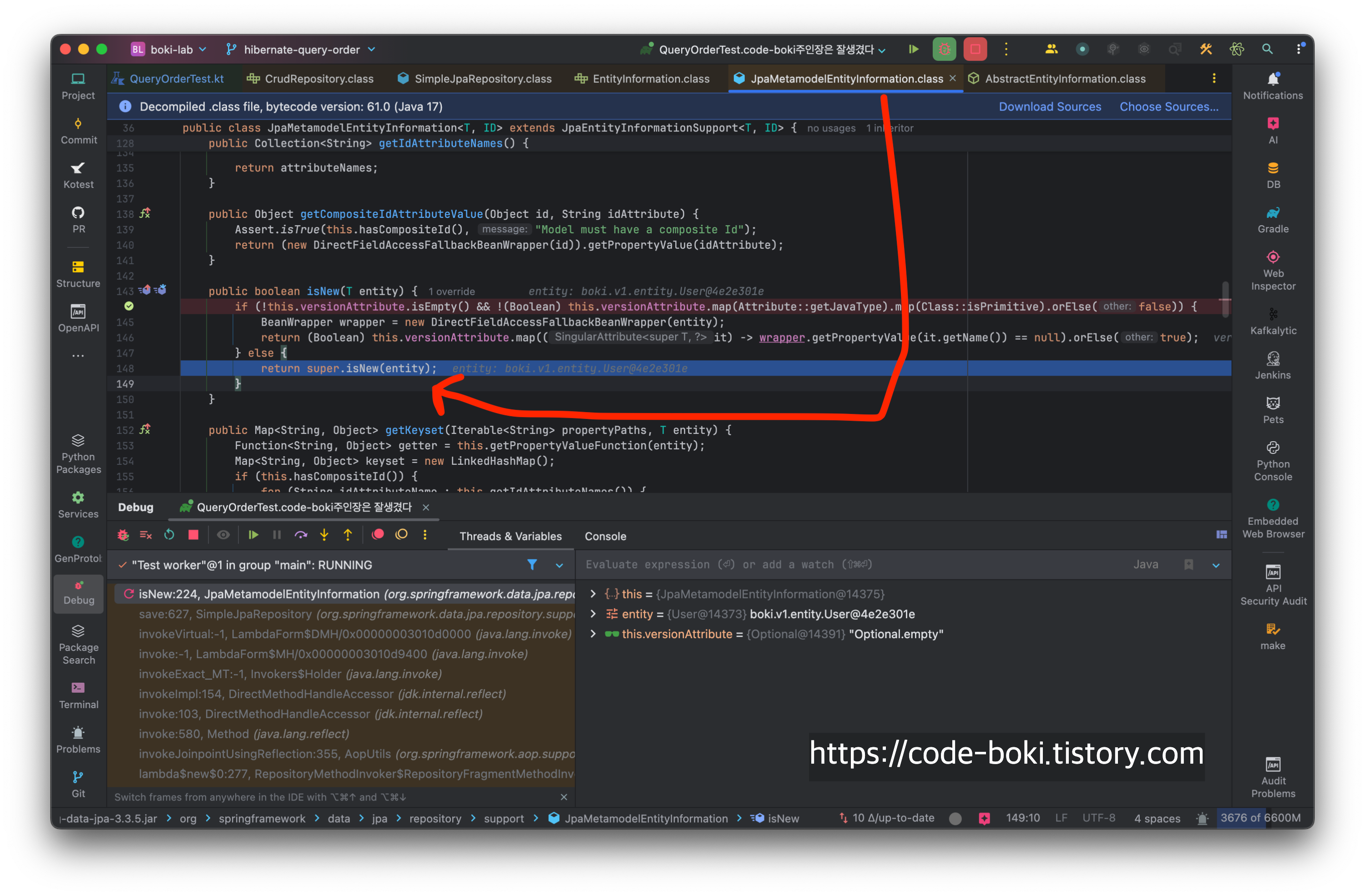
Task: Click View Breakpoints red circles icon
Action: [377, 535]
